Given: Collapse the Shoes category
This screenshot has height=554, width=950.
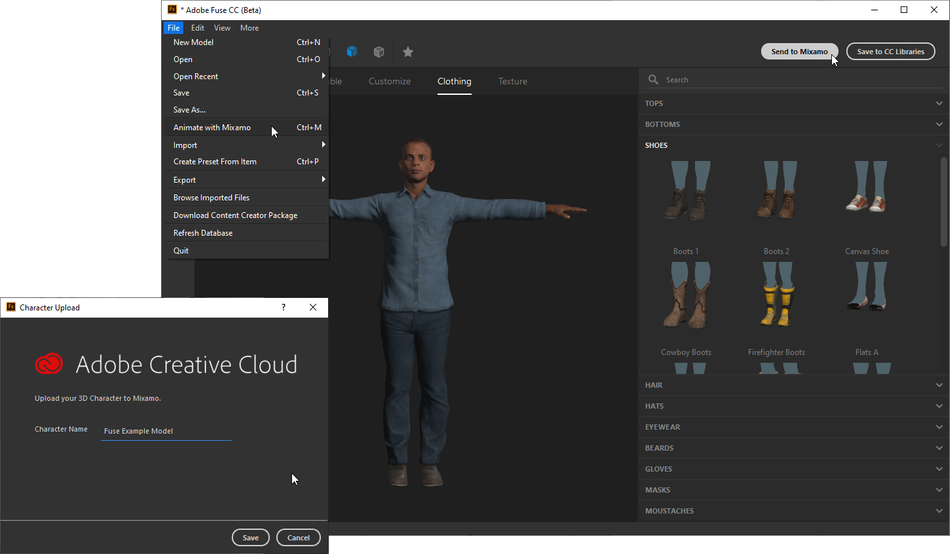Looking at the screenshot, I should click(793, 145).
